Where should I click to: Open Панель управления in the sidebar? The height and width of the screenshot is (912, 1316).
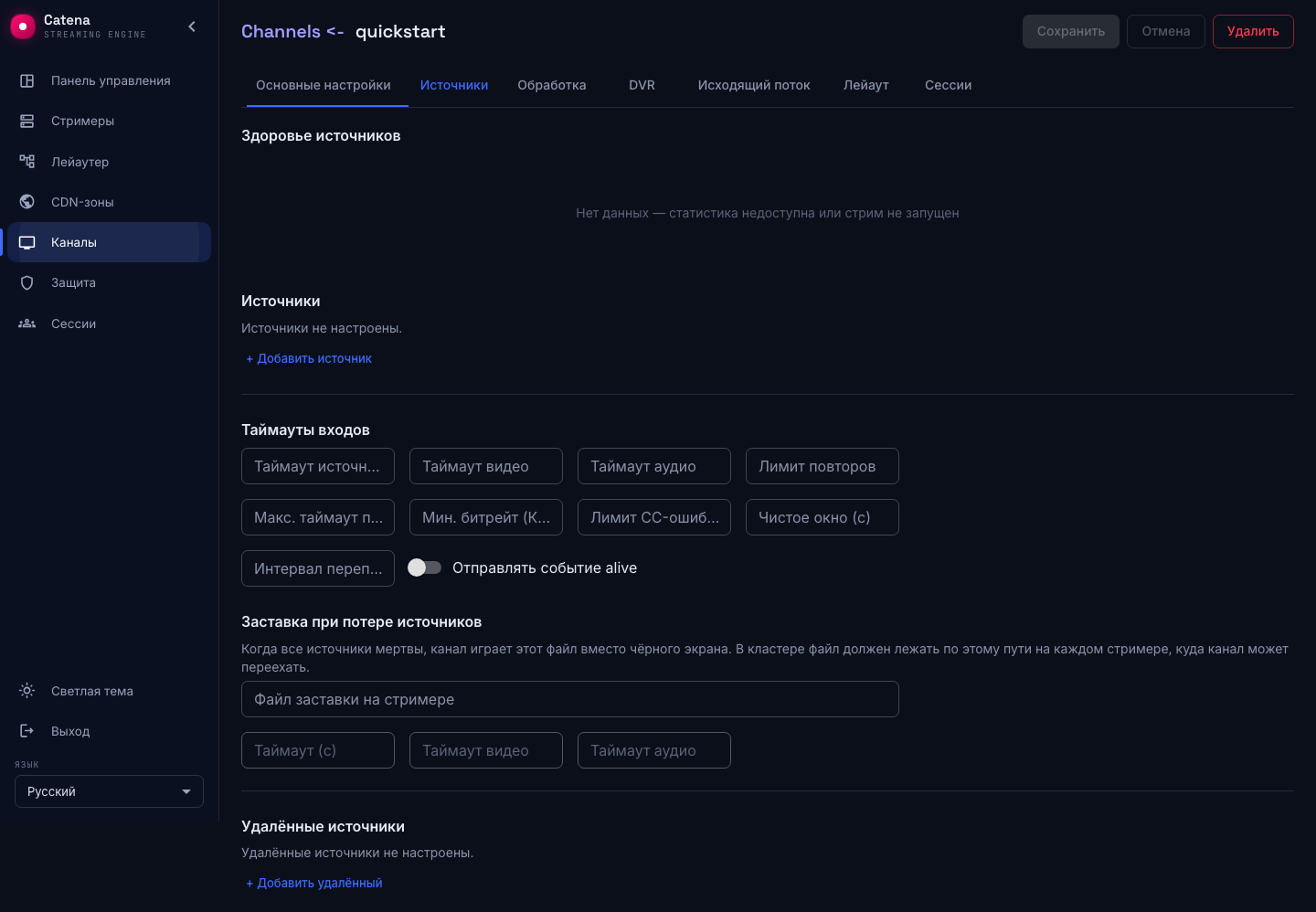pyautogui.click(x=110, y=80)
